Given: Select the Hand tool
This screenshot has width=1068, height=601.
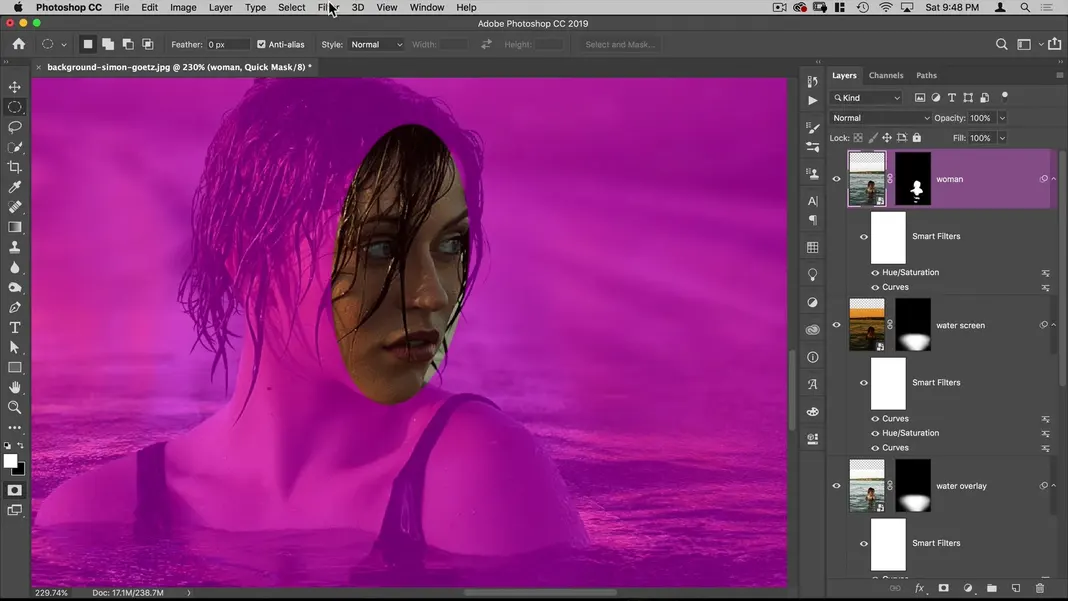Looking at the screenshot, I should pyautogui.click(x=14, y=387).
